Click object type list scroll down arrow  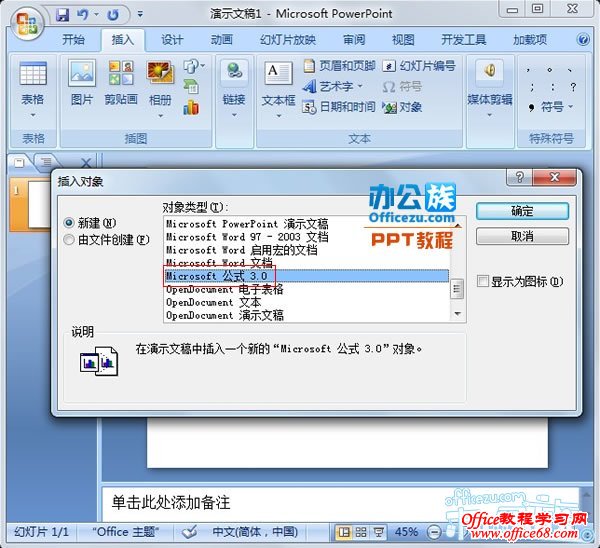(457, 314)
